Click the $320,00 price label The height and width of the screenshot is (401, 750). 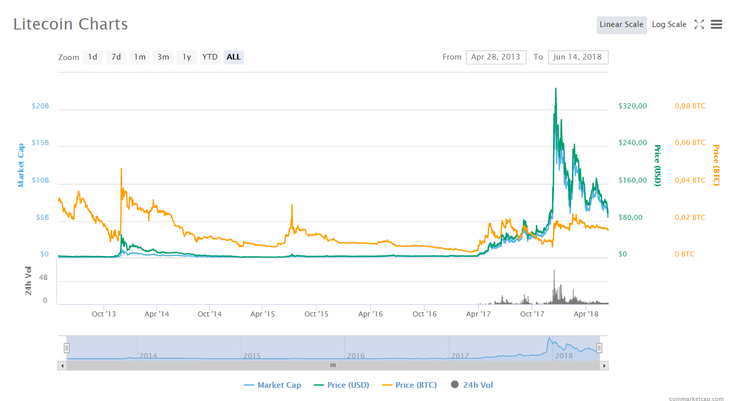(632, 106)
